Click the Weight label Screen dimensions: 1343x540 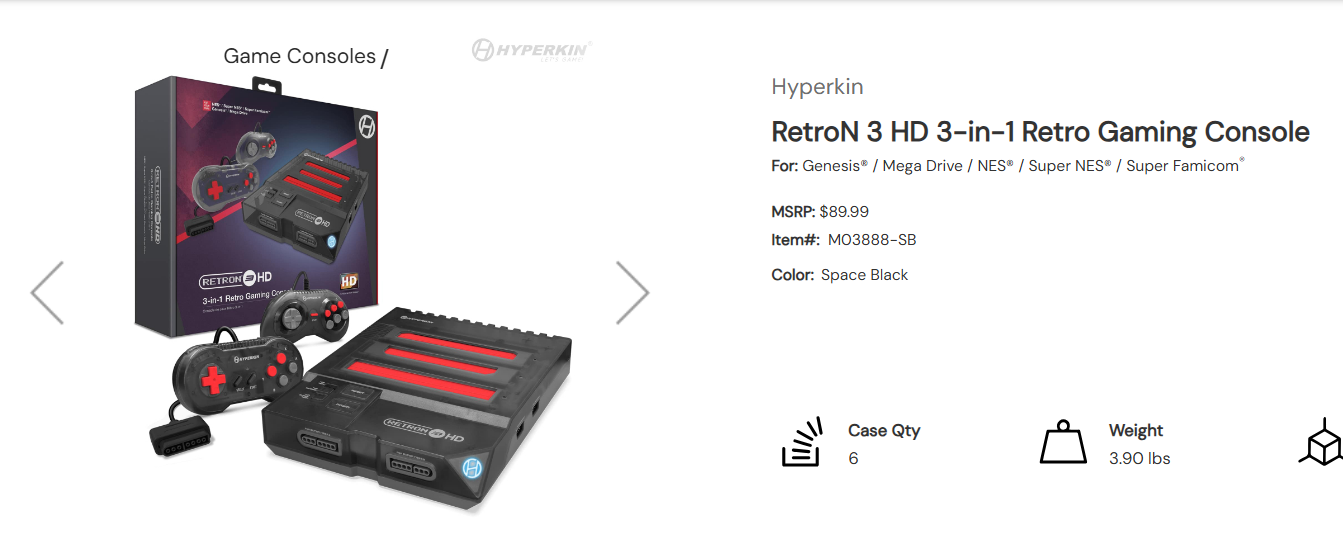[x=1136, y=430]
